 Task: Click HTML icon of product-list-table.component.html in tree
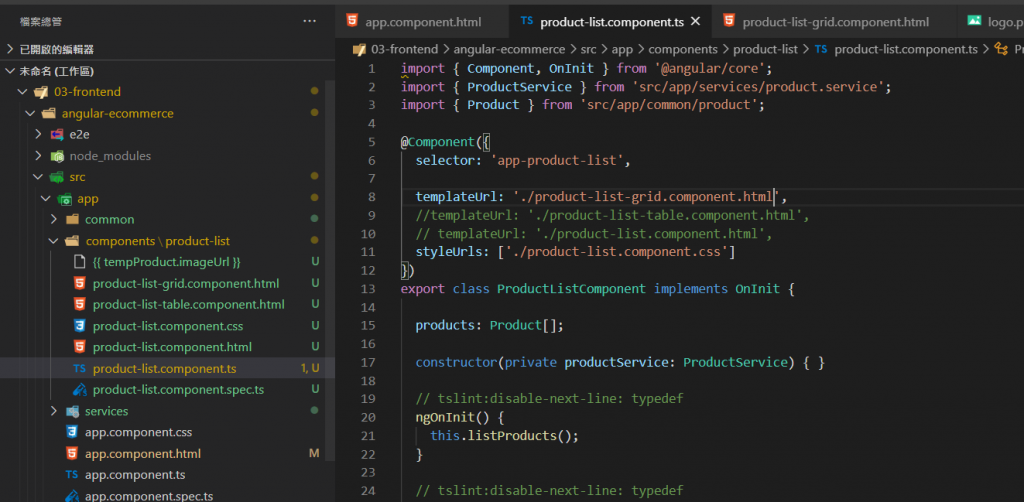point(80,304)
